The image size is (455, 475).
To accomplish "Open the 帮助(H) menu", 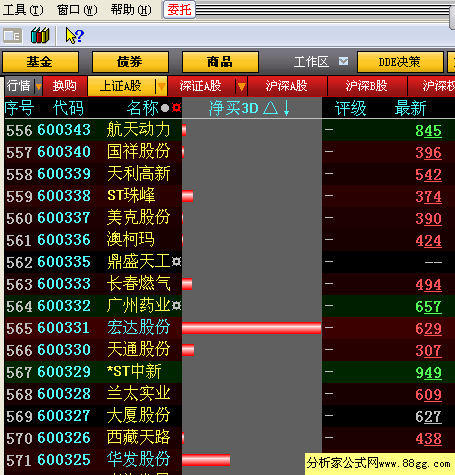I will (131, 10).
